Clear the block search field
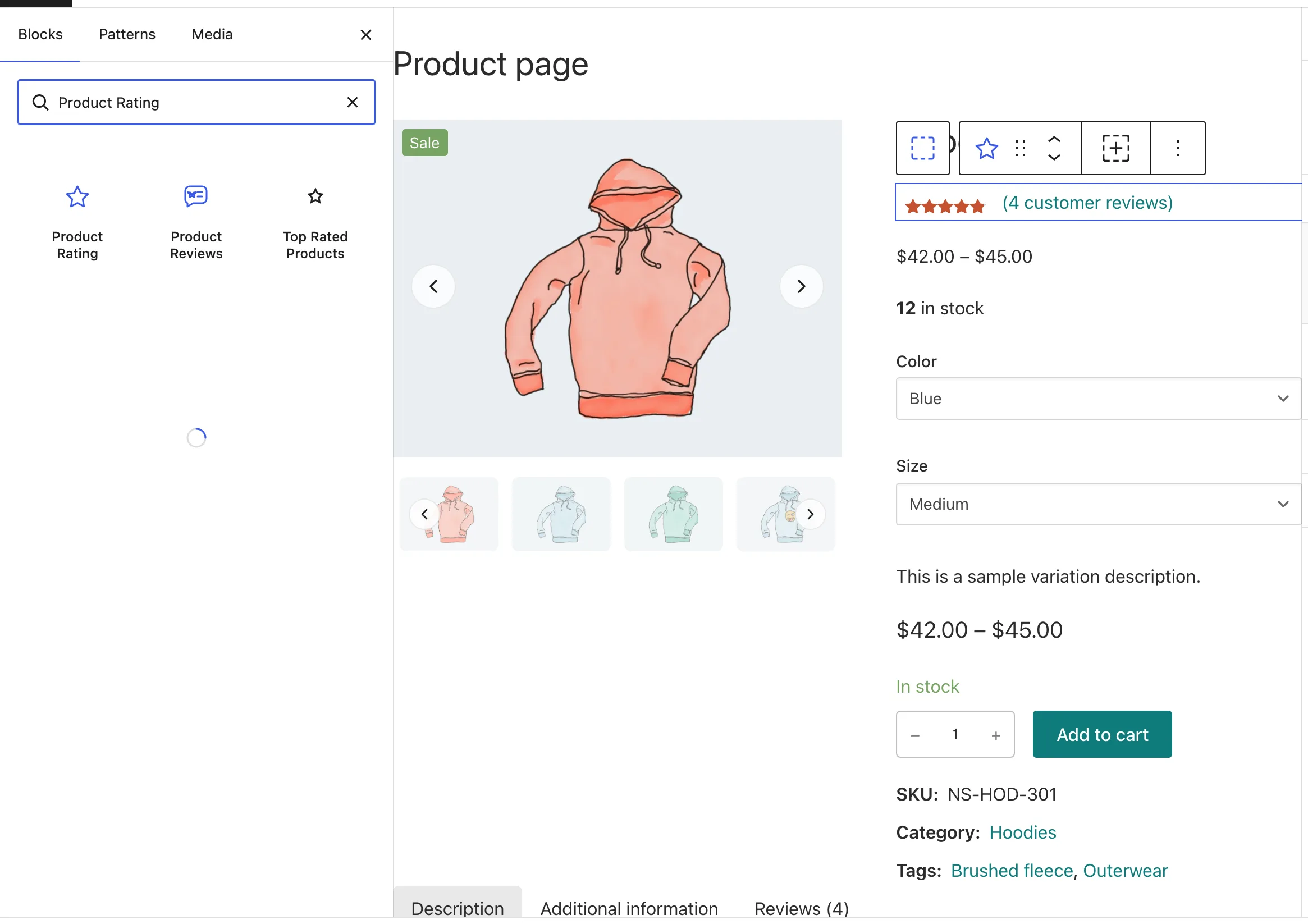This screenshot has width=1308, height=924. pyautogui.click(x=353, y=102)
